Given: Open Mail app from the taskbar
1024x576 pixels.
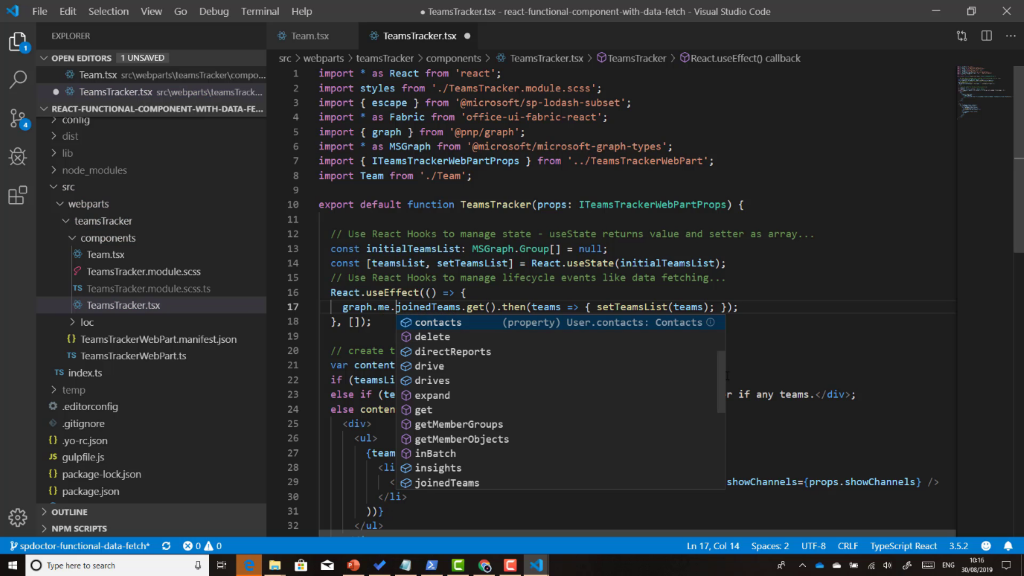Looking at the screenshot, I should pos(327,565).
